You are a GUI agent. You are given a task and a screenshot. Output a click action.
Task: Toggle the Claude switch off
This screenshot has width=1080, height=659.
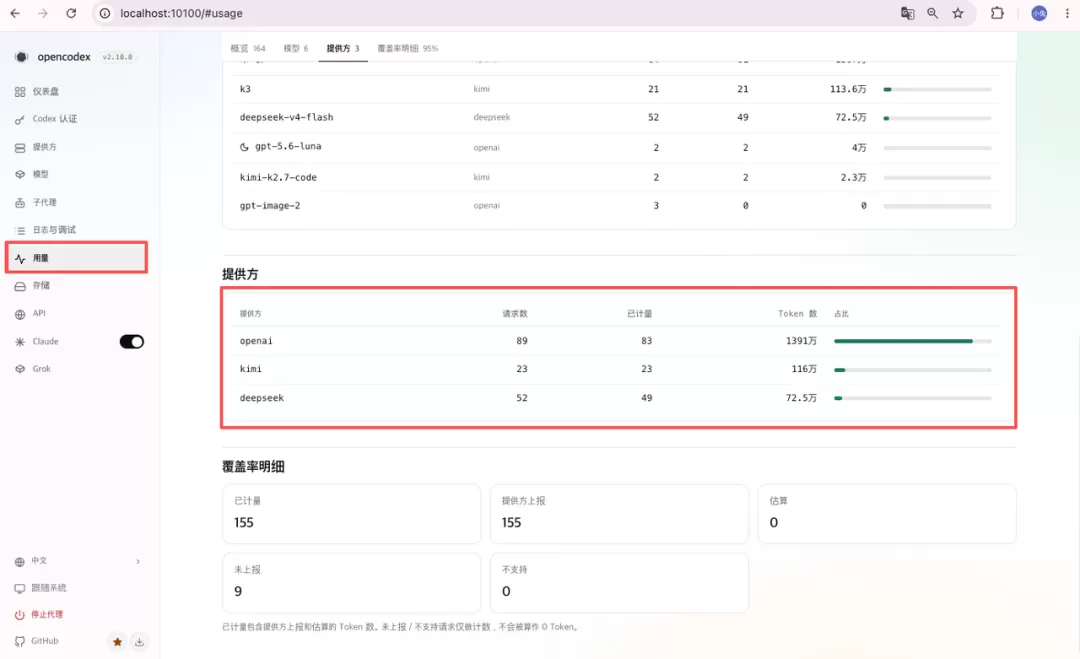132,342
